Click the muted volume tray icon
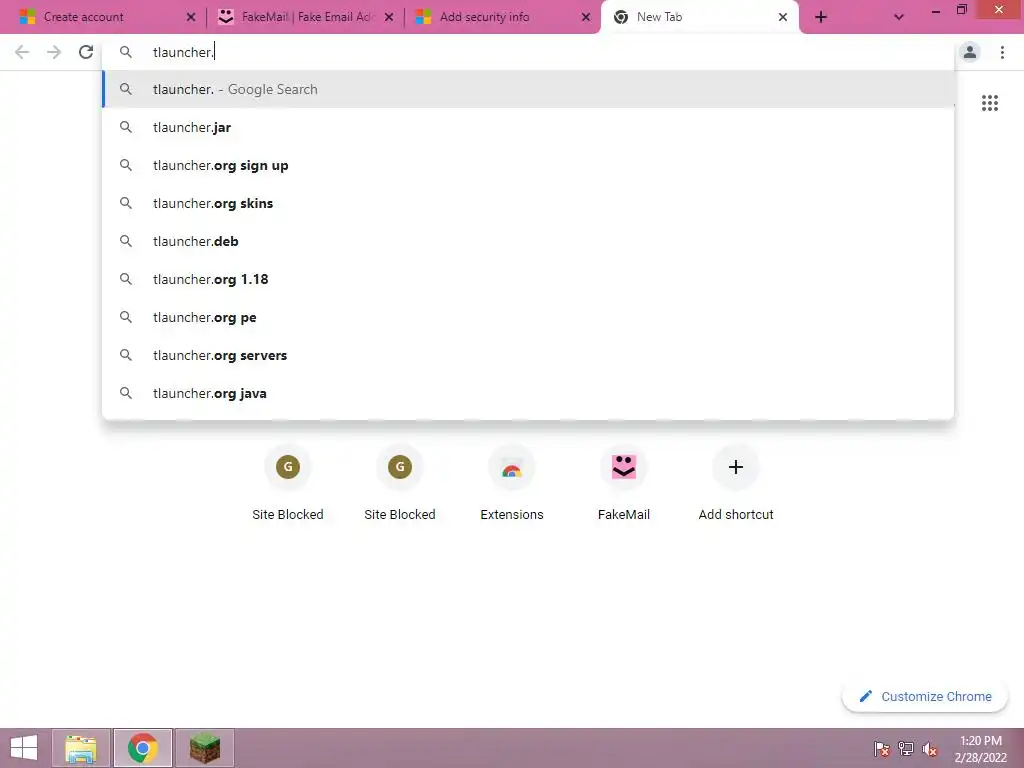1024x768 pixels. [930, 748]
